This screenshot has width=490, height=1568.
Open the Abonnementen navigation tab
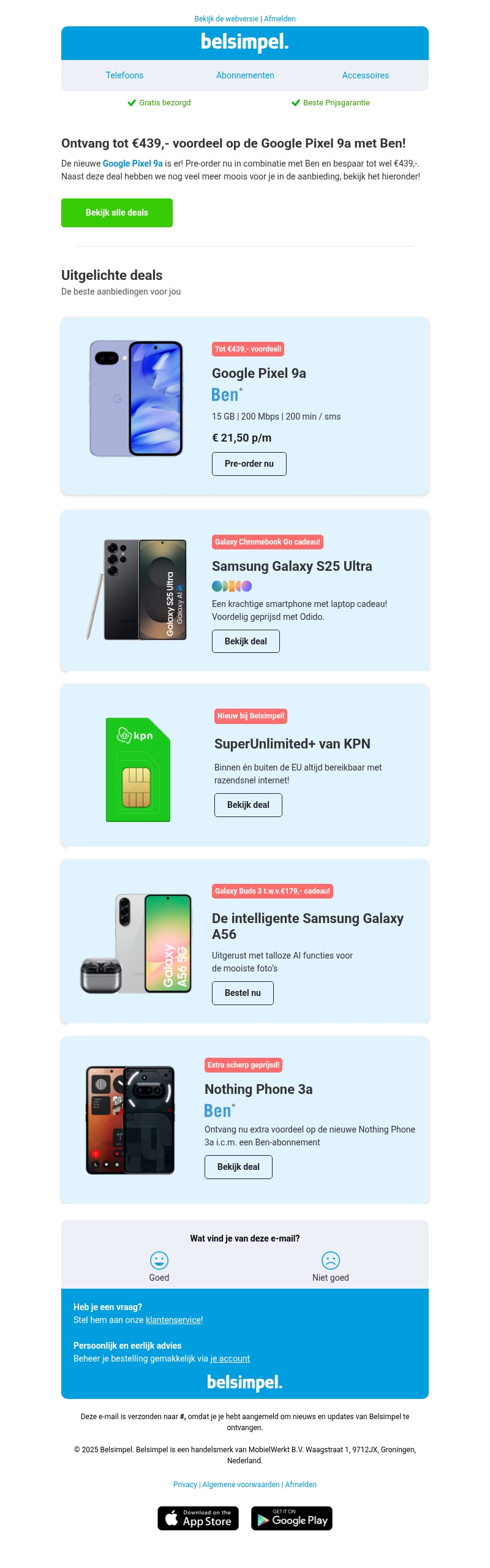pos(245,75)
